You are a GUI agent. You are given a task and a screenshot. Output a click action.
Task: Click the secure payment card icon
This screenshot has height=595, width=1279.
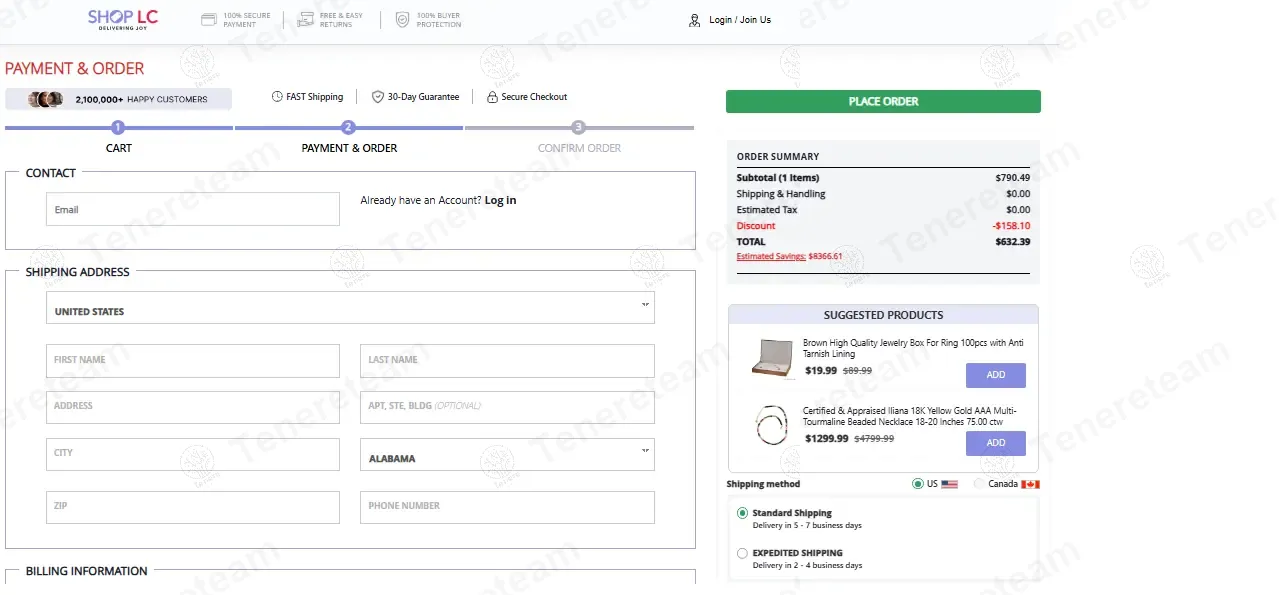tap(209, 20)
